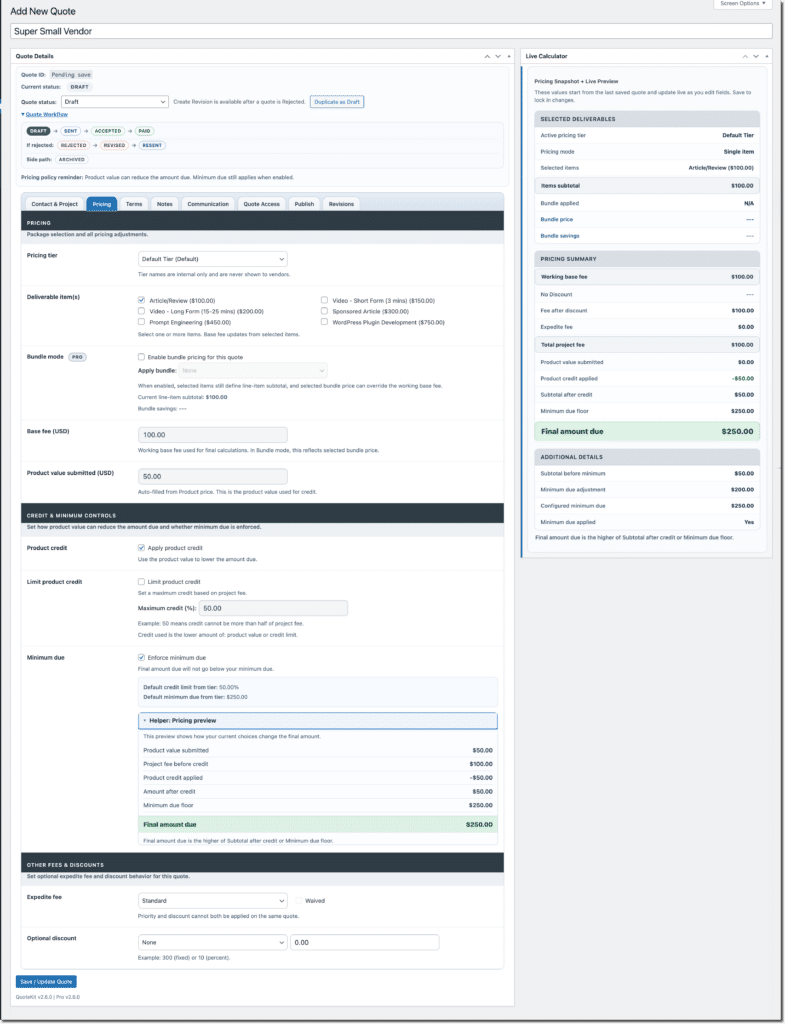Toggle Waived checkbox for expedite fee
This screenshot has height=1024, width=785.
coord(298,901)
